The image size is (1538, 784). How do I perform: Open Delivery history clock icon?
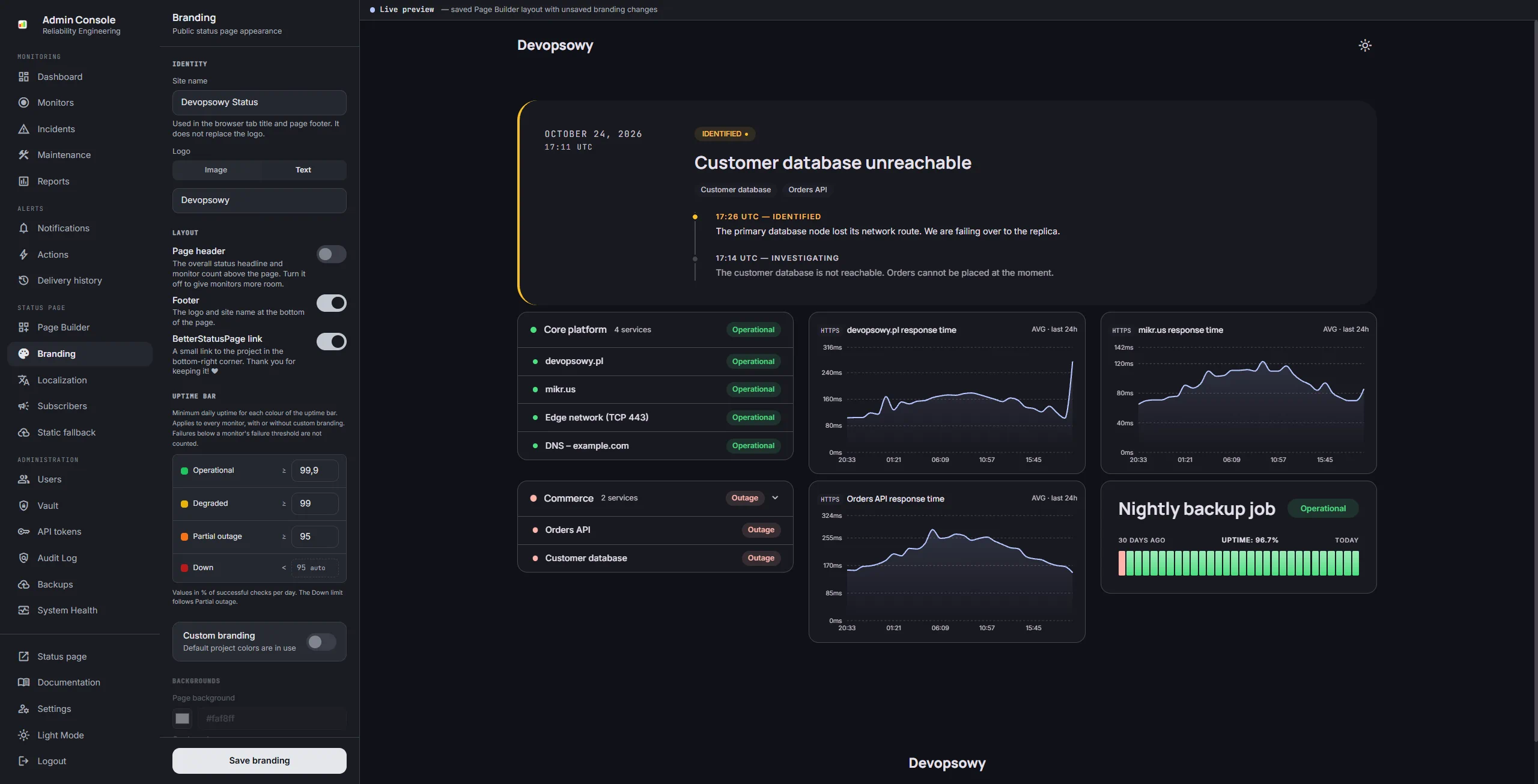(23, 281)
